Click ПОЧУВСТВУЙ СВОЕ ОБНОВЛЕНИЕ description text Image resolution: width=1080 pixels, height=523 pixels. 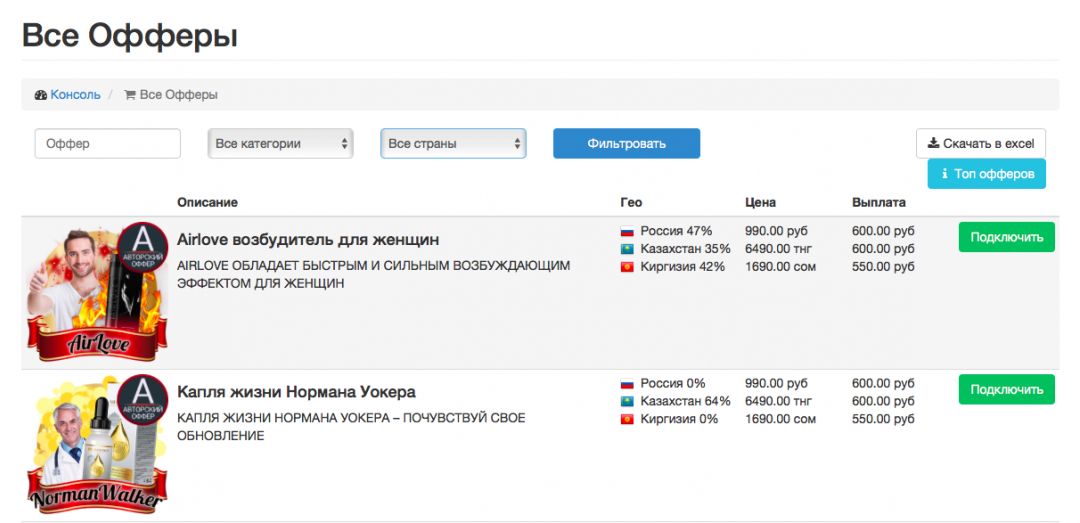tap(351, 427)
